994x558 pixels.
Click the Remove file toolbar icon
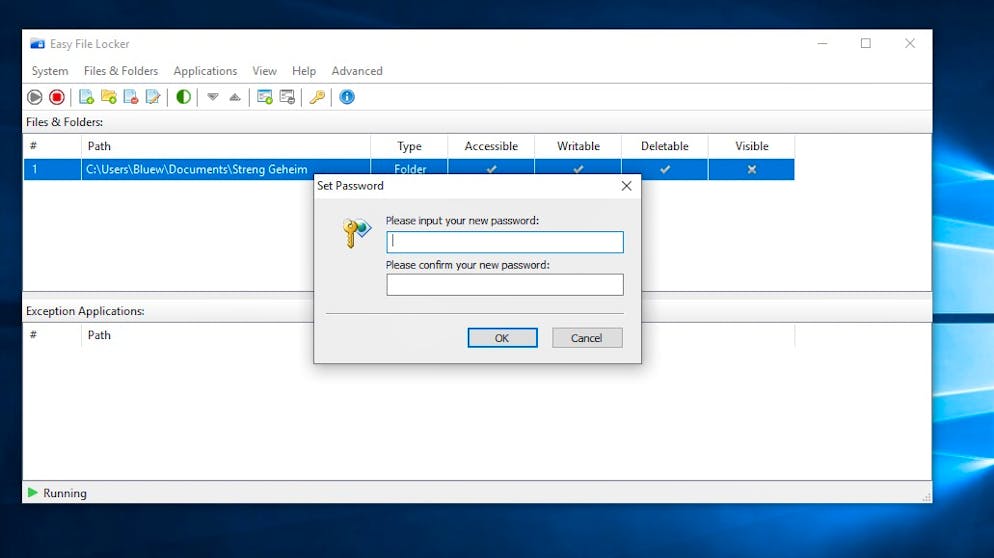[x=131, y=97]
